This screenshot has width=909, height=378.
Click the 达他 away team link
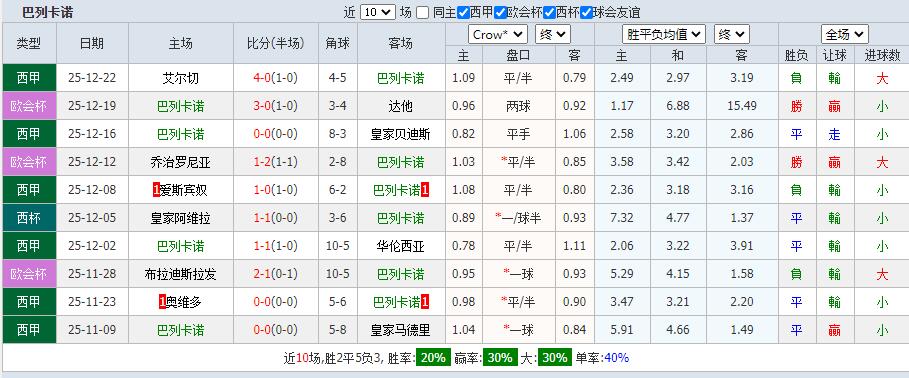(x=401, y=106)
